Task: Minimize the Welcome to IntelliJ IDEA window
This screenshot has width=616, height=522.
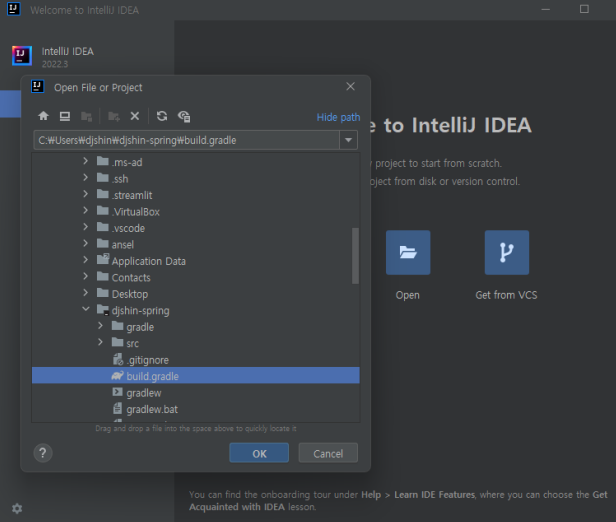Action: (x=546, y=9)
